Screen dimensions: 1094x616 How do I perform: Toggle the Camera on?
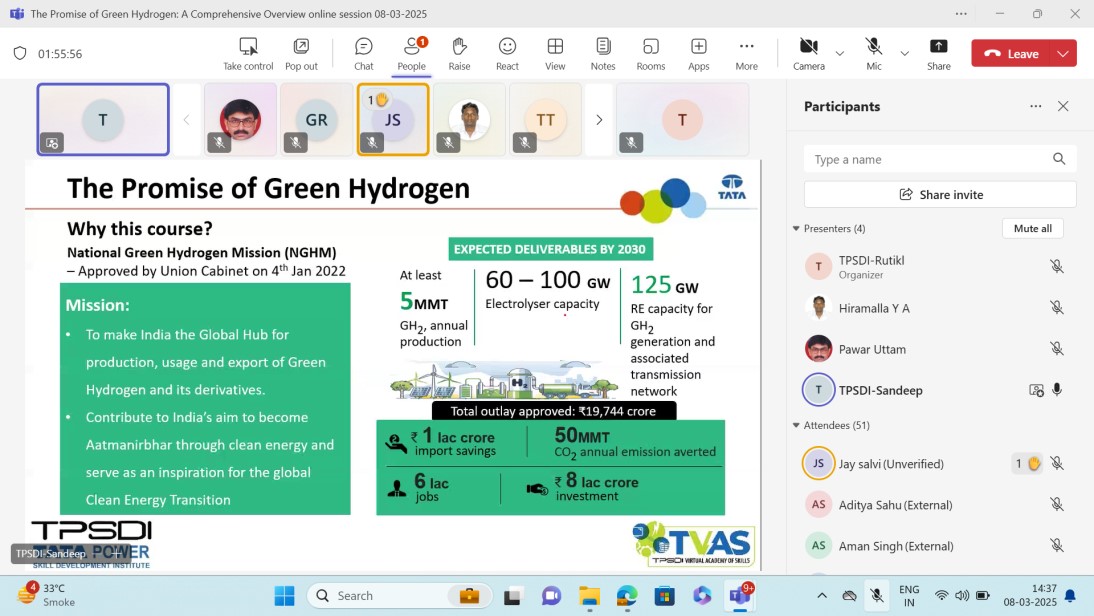click(x=808, y=54)
